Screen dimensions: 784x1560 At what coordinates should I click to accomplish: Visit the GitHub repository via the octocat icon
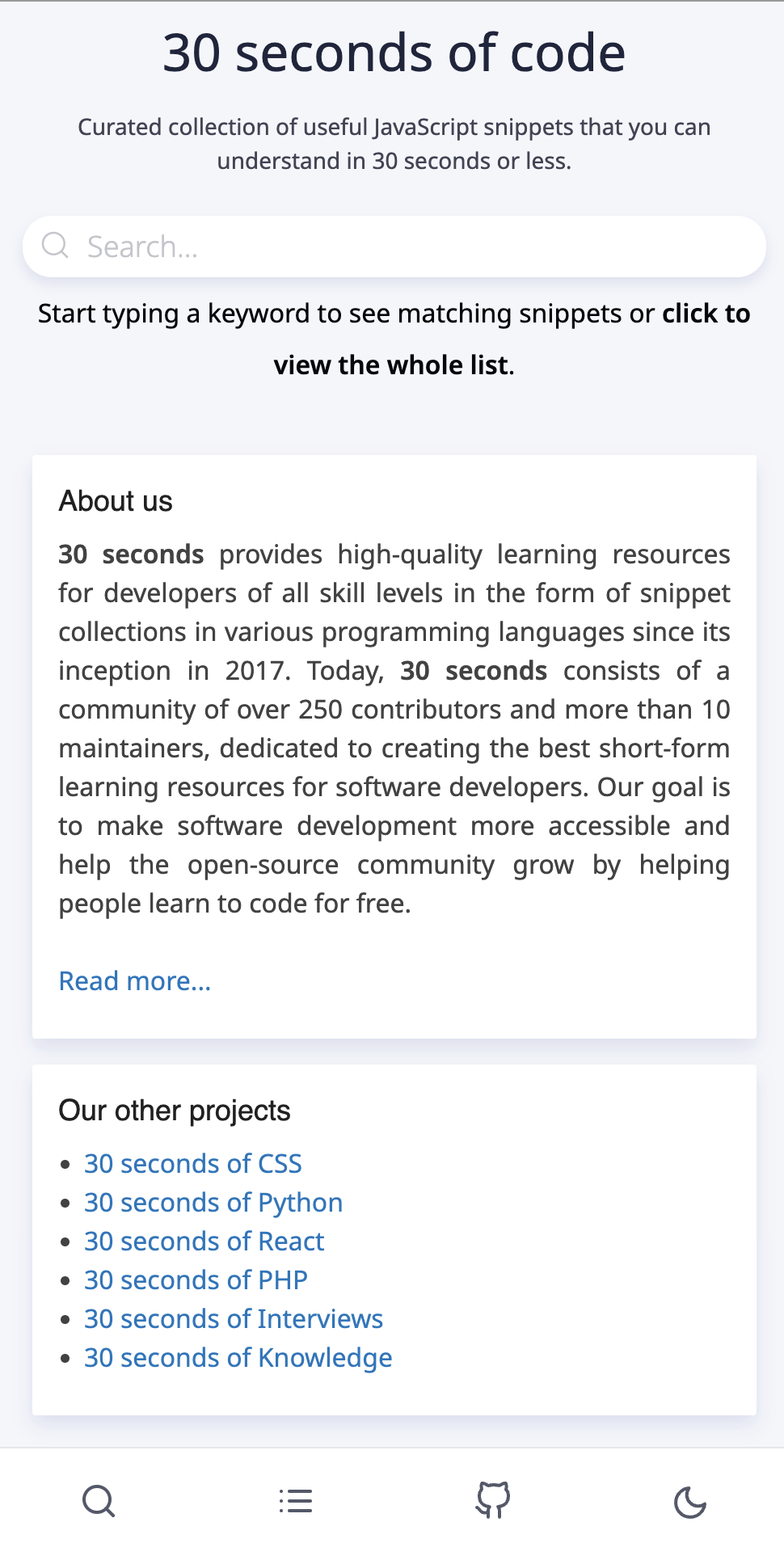pyautogui.click(x=493, y=1500)
